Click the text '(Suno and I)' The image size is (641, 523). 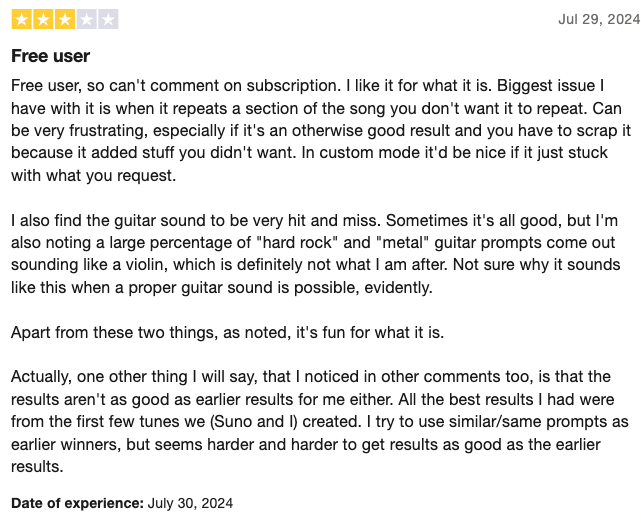pyautogui.click(x=253, y=422)
